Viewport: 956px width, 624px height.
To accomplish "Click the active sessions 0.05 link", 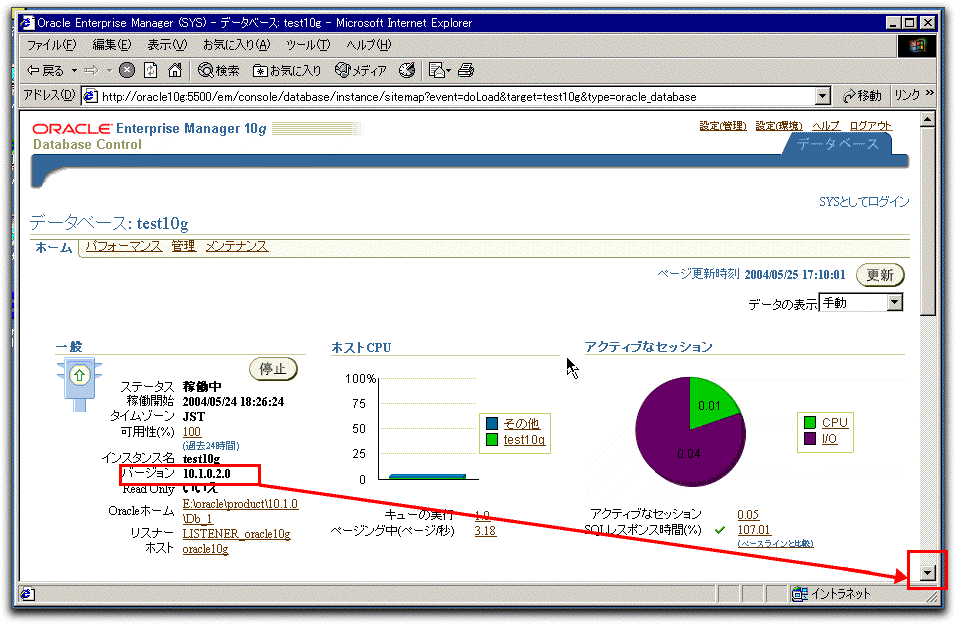I will (x=748, y=515).
